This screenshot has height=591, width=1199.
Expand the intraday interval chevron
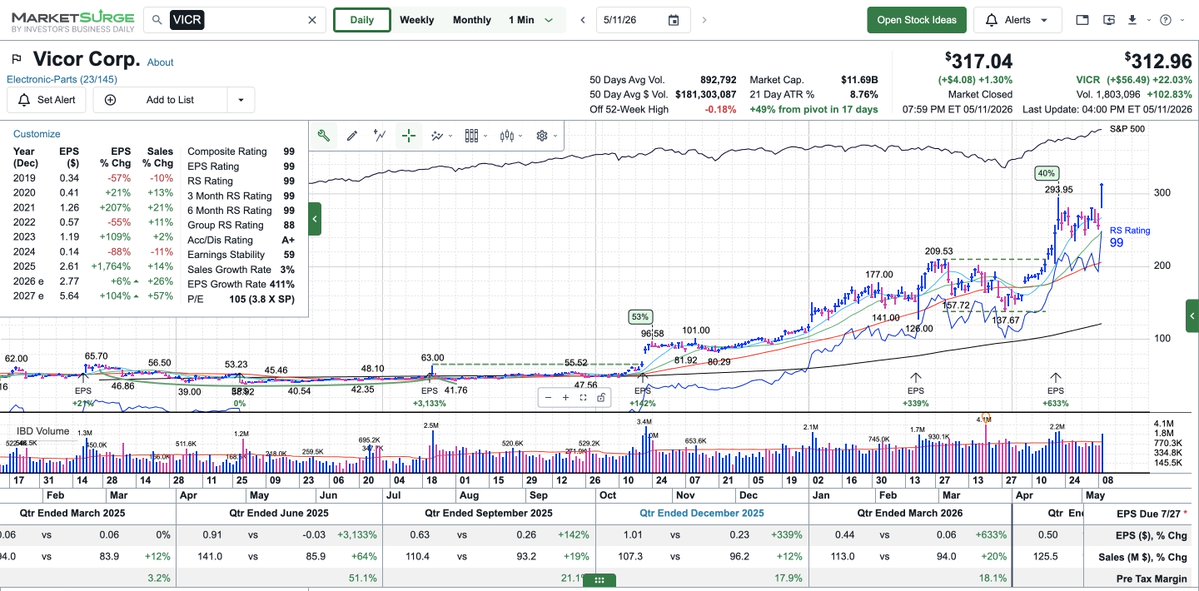[548, 21]
